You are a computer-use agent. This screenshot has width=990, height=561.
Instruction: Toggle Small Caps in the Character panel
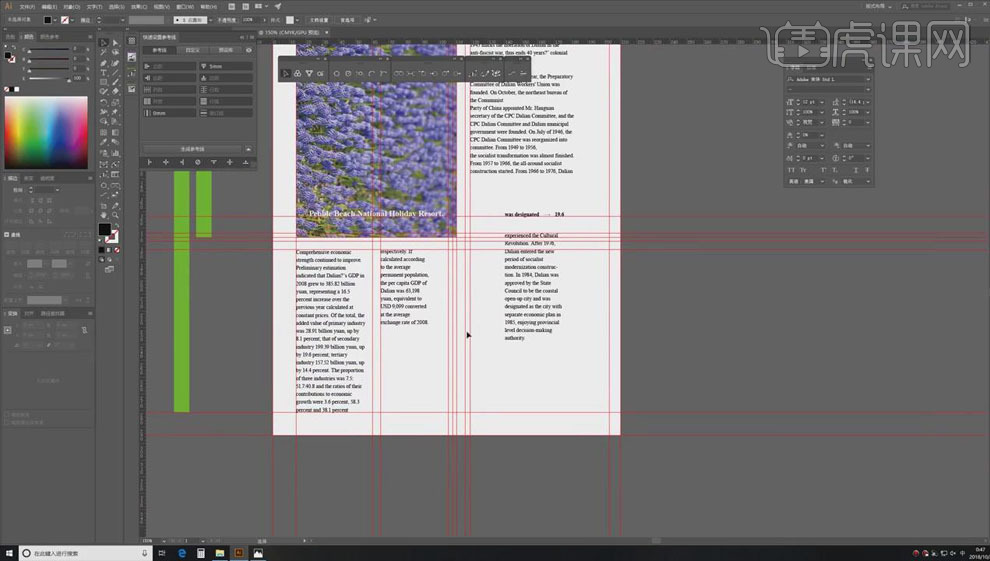coord(804,170)
